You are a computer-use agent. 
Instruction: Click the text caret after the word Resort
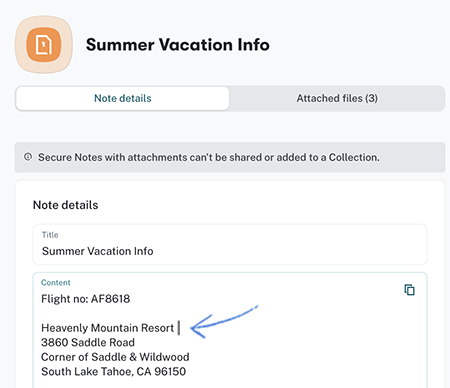tap(179, 328)
